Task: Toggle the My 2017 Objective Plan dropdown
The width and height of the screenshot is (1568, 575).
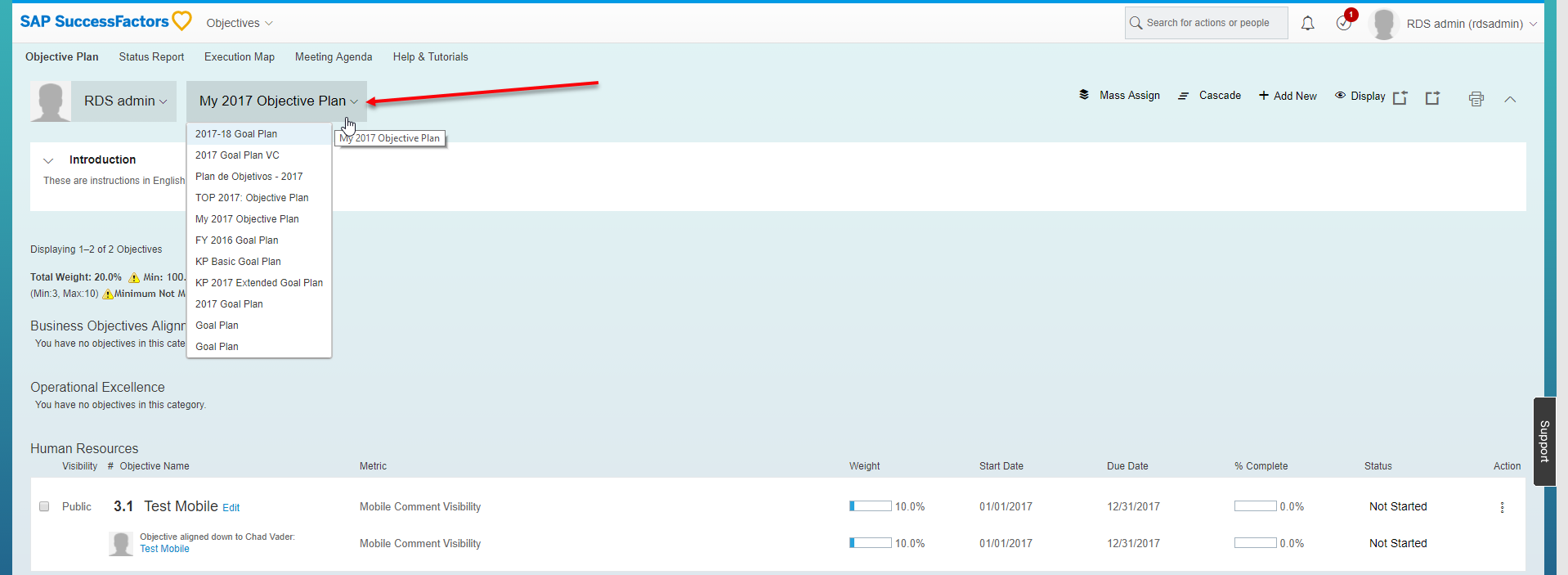Action: (x=277, y=101)
